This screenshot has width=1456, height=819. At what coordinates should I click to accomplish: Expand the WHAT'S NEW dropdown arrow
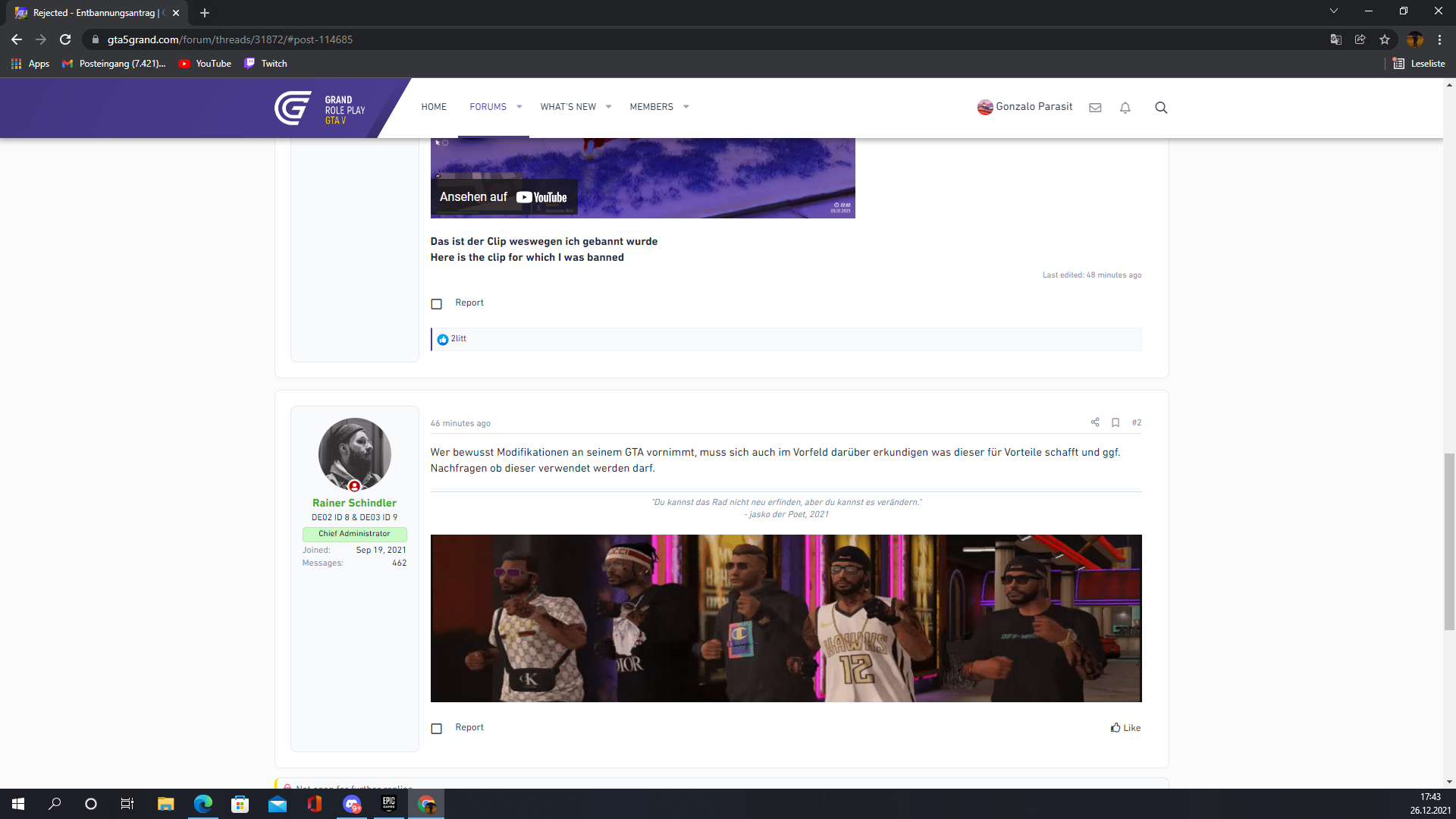pyautogui.click(x=608, y=107)
